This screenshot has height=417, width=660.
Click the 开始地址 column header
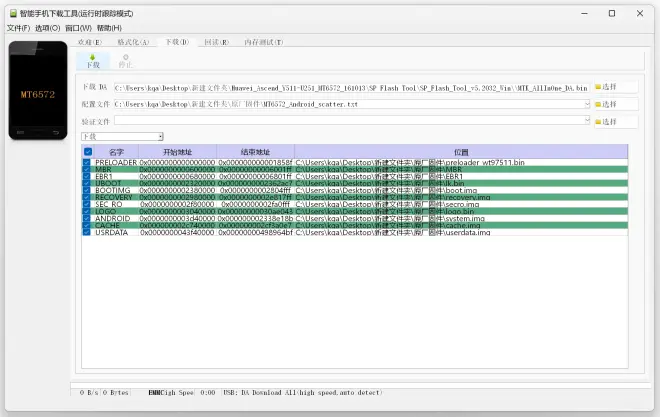click(x=177, y=152)
